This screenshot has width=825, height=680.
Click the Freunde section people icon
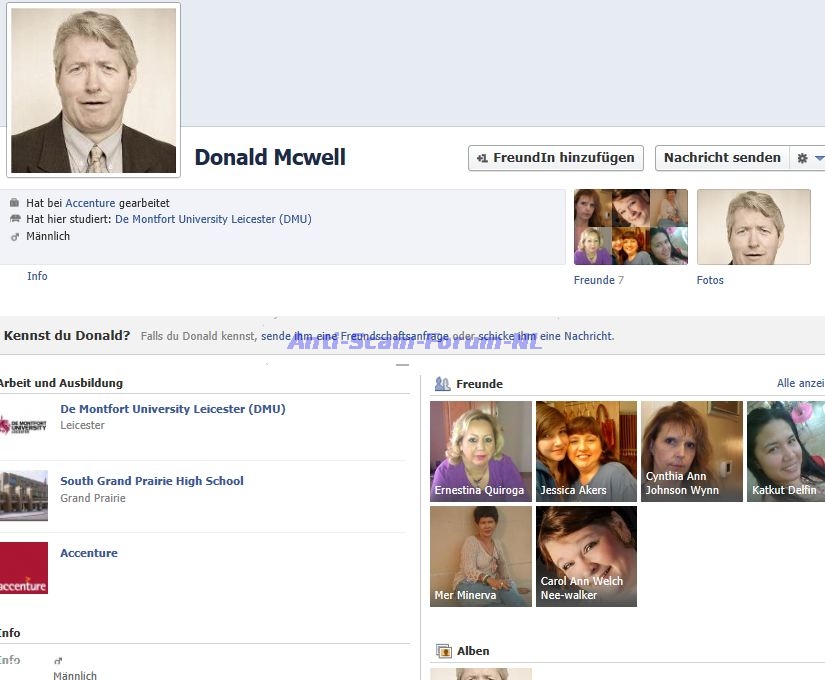pyautogui.click(x=442, y=384)
